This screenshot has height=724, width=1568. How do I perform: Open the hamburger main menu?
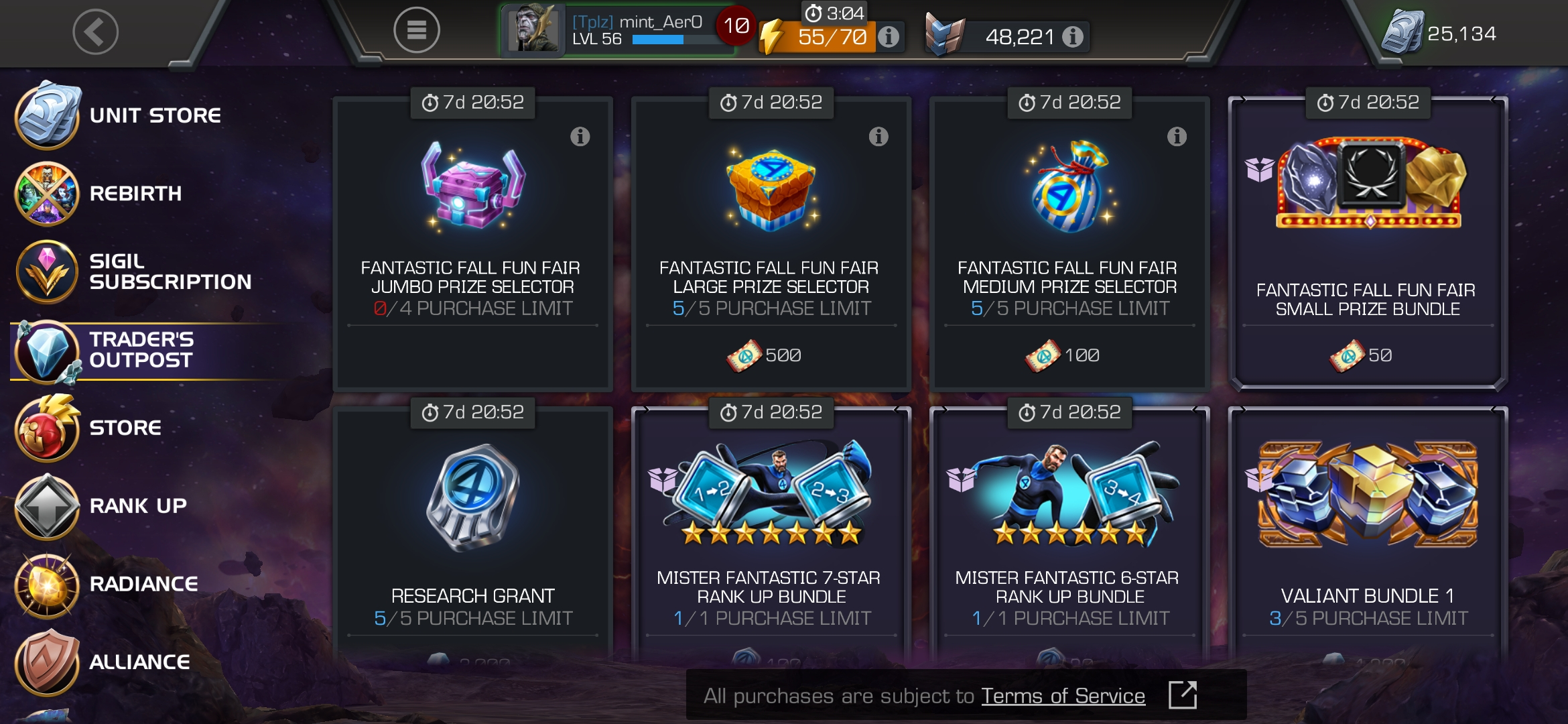416,30
